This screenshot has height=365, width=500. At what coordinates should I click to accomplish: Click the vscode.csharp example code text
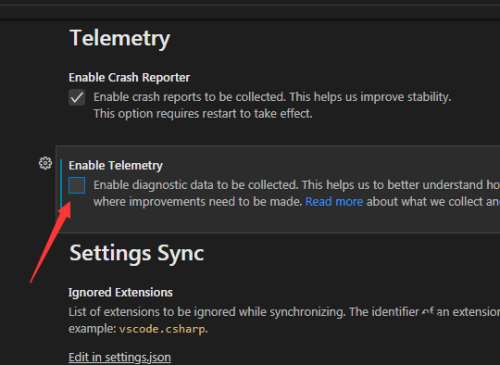pos(162,329)
